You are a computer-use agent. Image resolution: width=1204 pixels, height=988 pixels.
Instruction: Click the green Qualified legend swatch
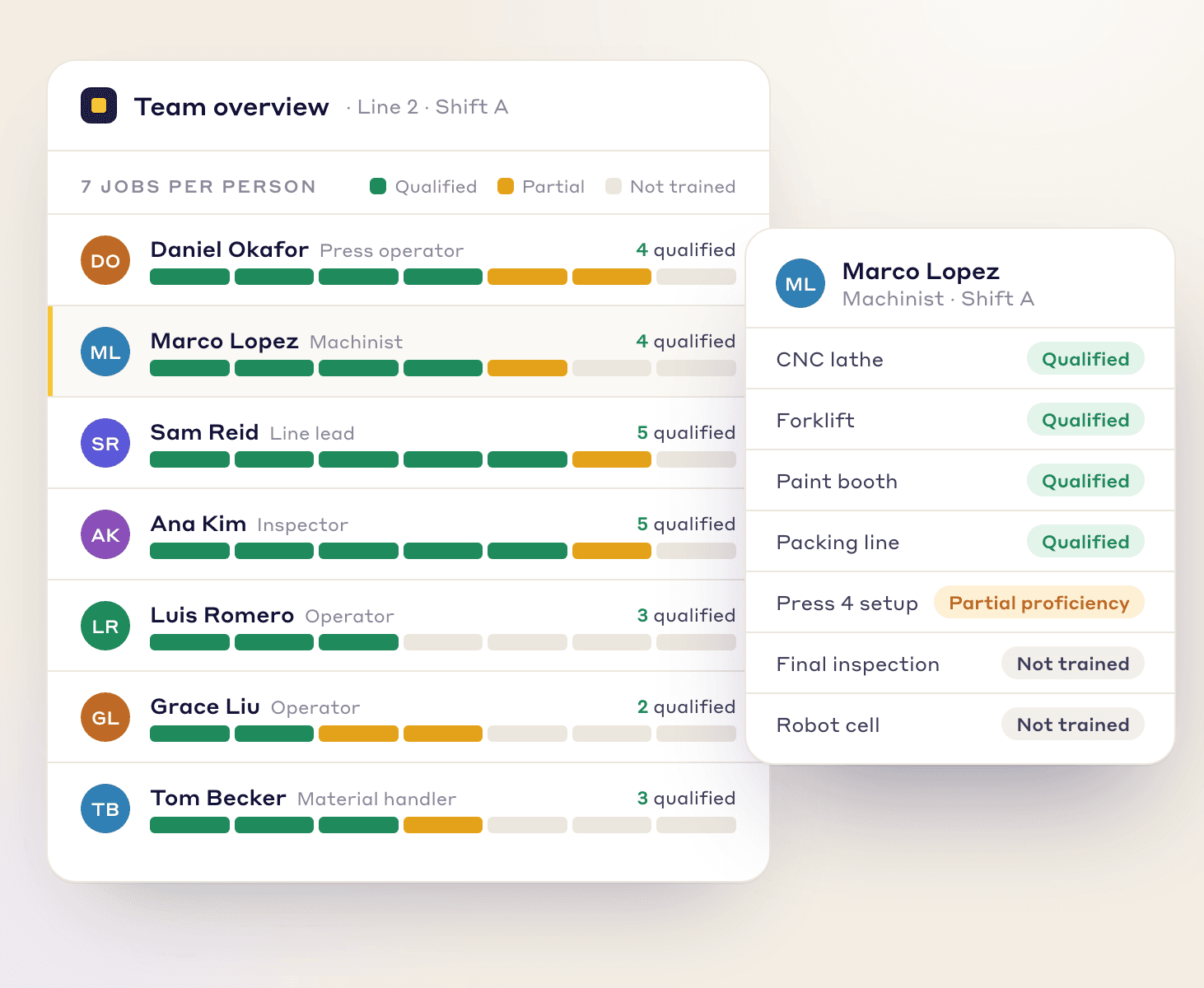378,186
